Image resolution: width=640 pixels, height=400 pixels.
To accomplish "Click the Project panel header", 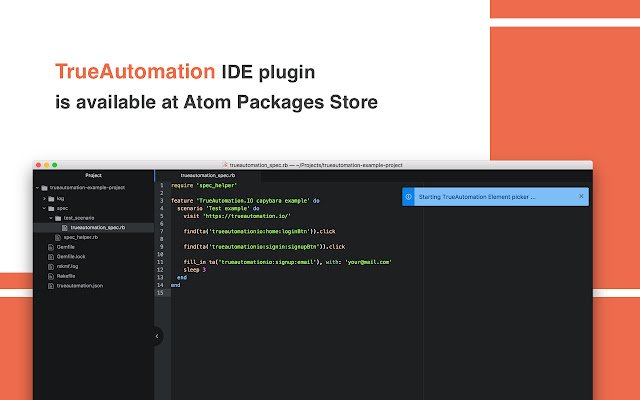I will (93, 176).
